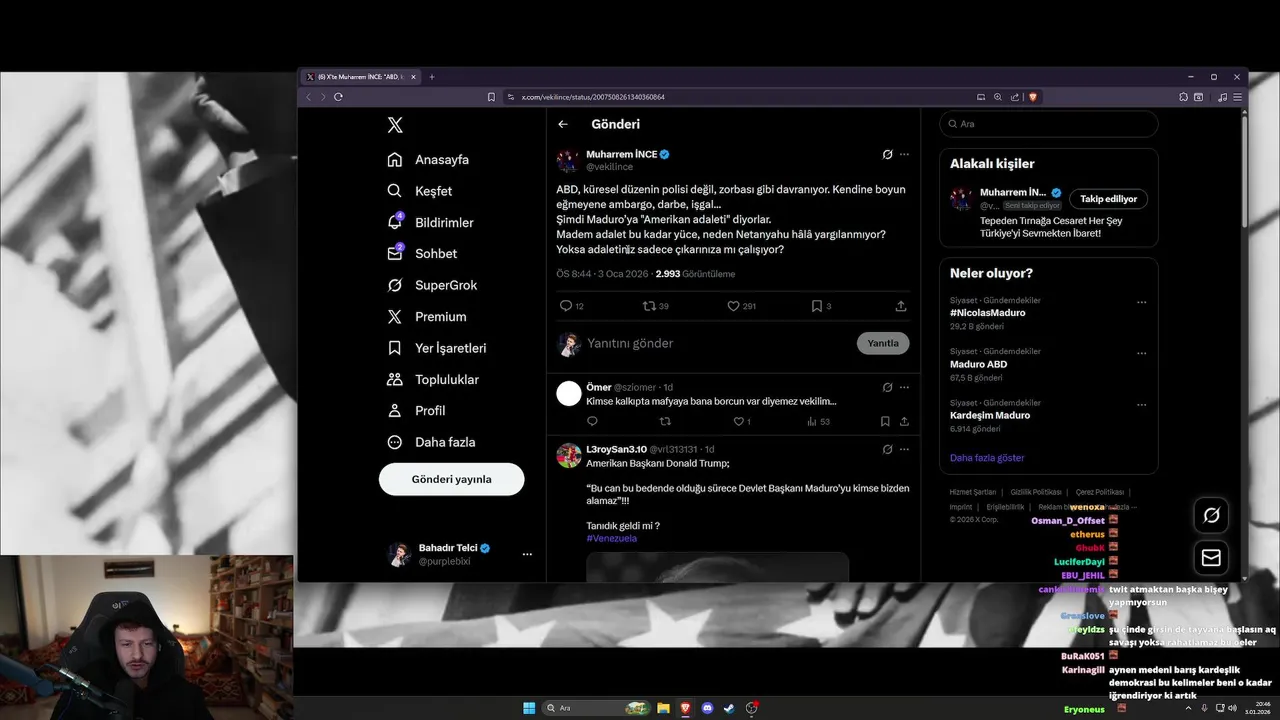Open Bahadır Telci account menu dots

click(527, 554)
